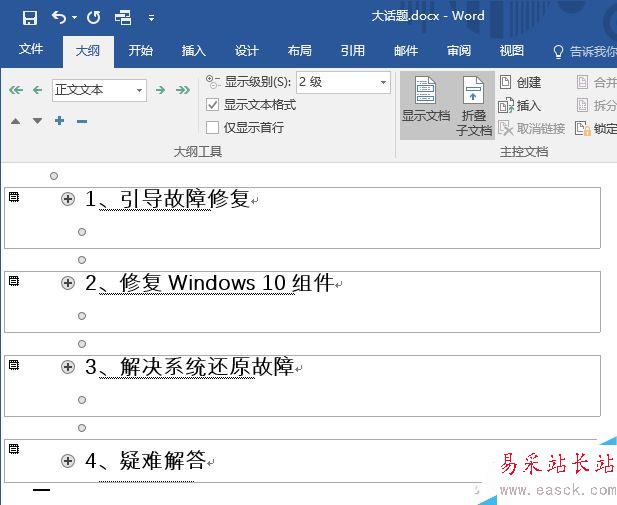Switch to the 审阅 tab
Screen dimensions: 617x505
coord(459,50)
